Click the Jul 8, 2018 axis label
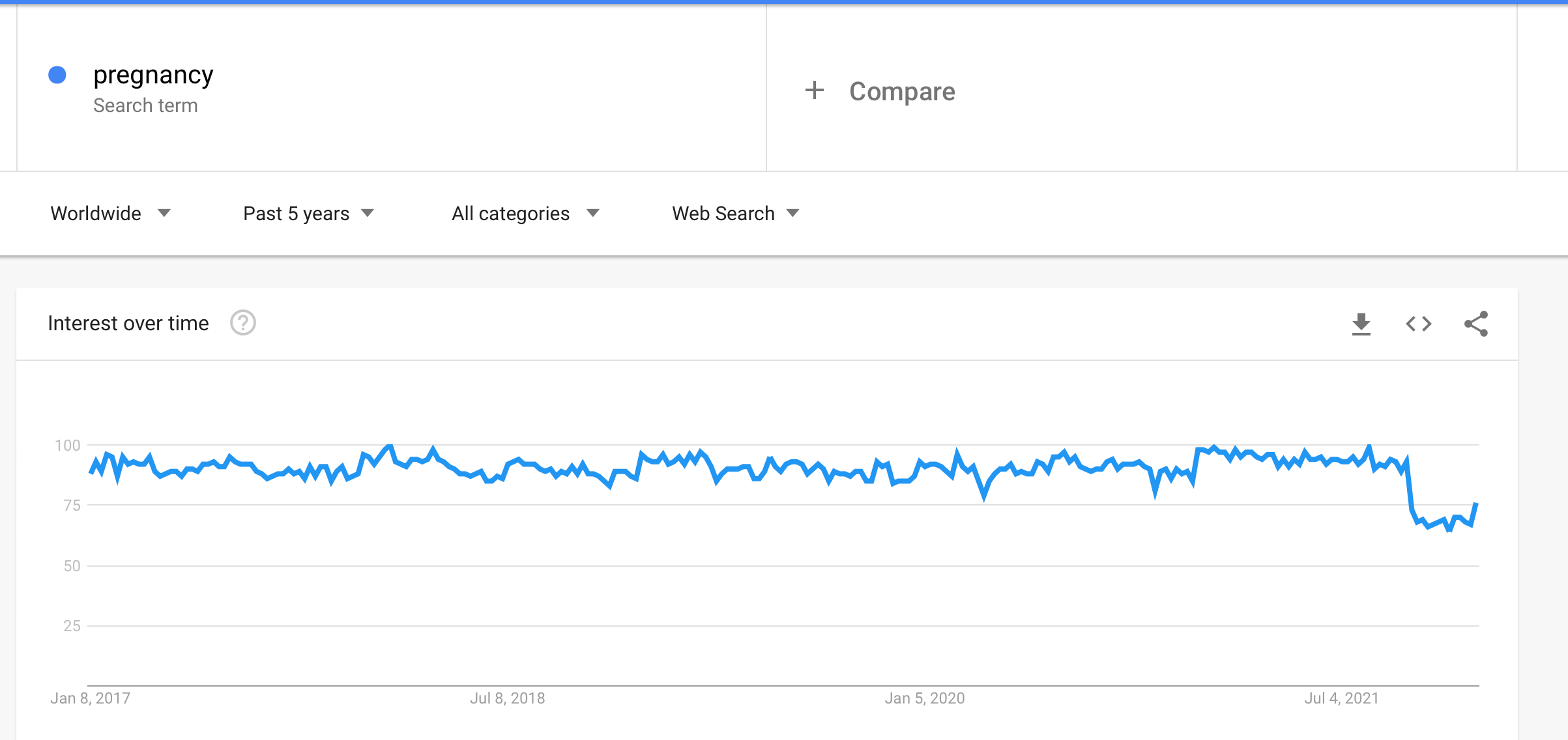1568x740 pixels. [508, 698]
